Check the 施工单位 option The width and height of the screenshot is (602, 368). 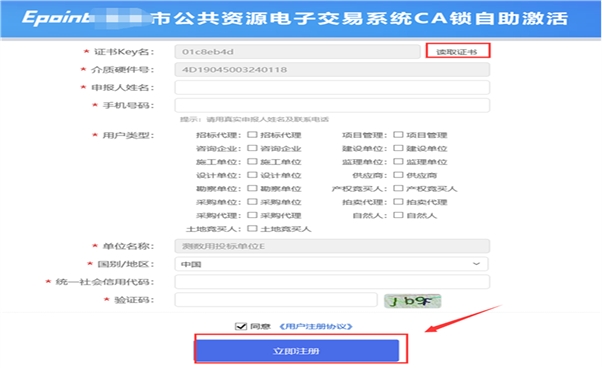(x=252, y=162)
